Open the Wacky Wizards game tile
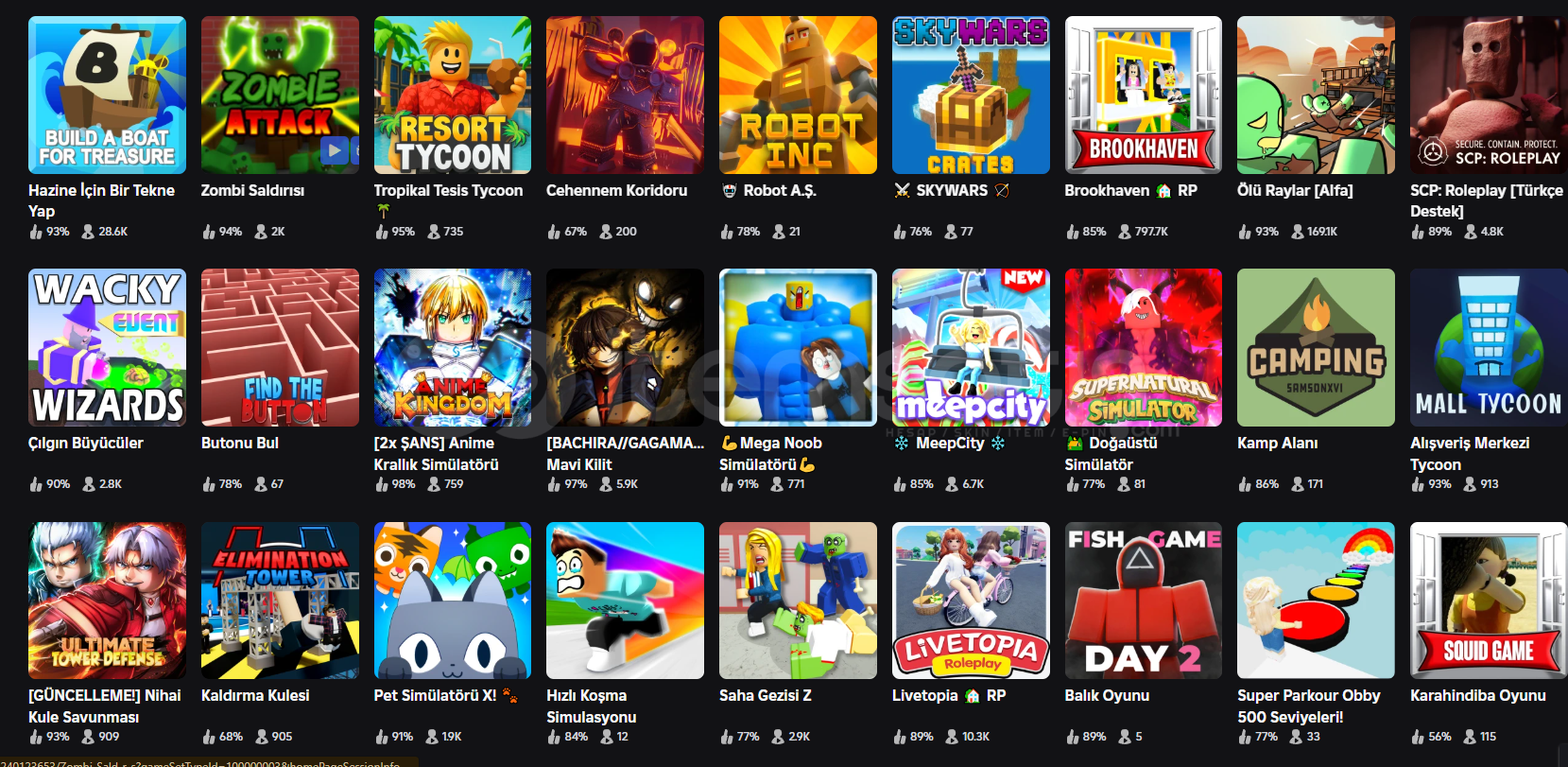Screen dimensions: 1568x767 click(x=107, y=347)
